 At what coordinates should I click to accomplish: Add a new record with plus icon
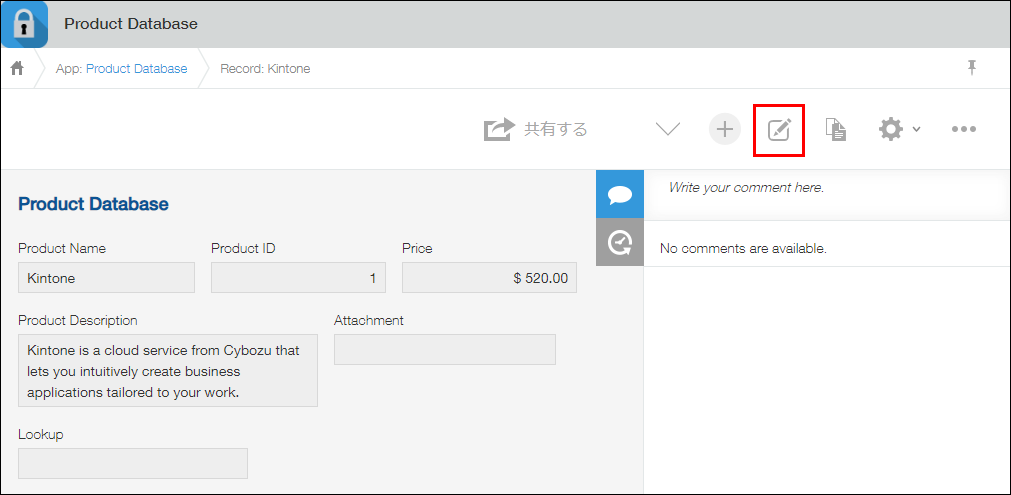click(725, 129)
